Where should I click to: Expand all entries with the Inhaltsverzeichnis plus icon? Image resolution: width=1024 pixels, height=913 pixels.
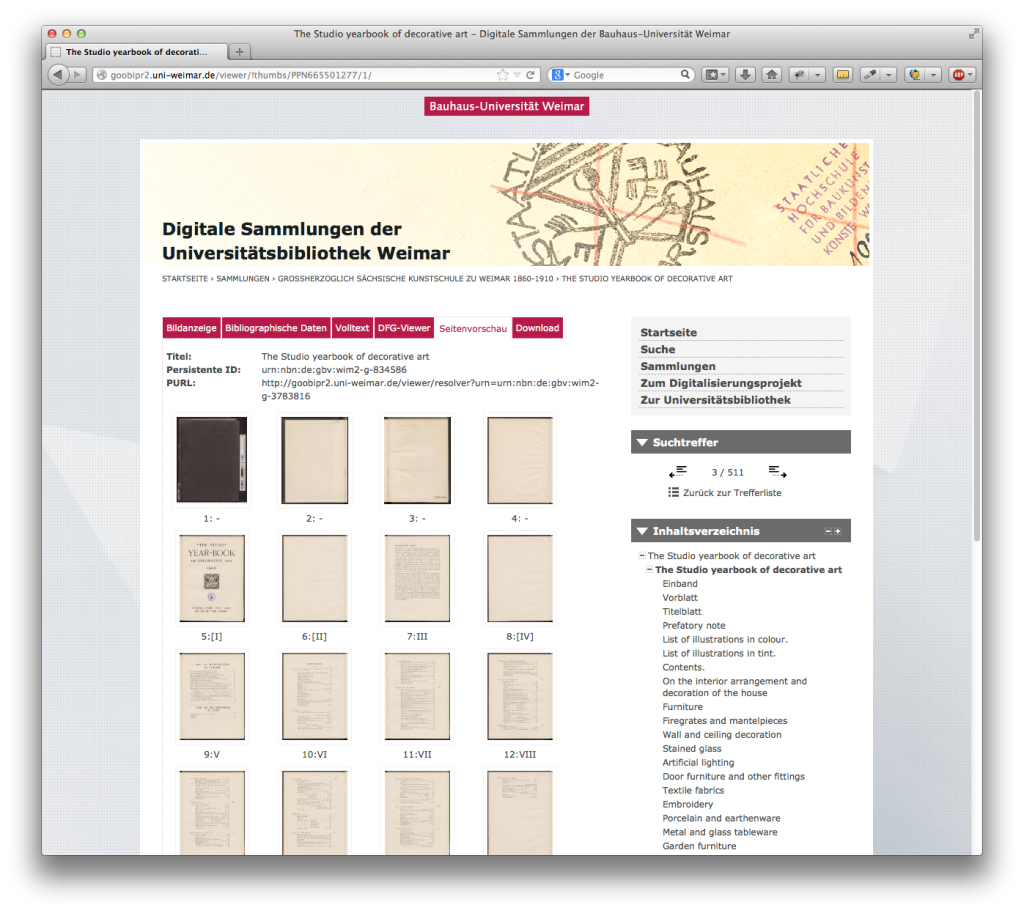[838, 532]
